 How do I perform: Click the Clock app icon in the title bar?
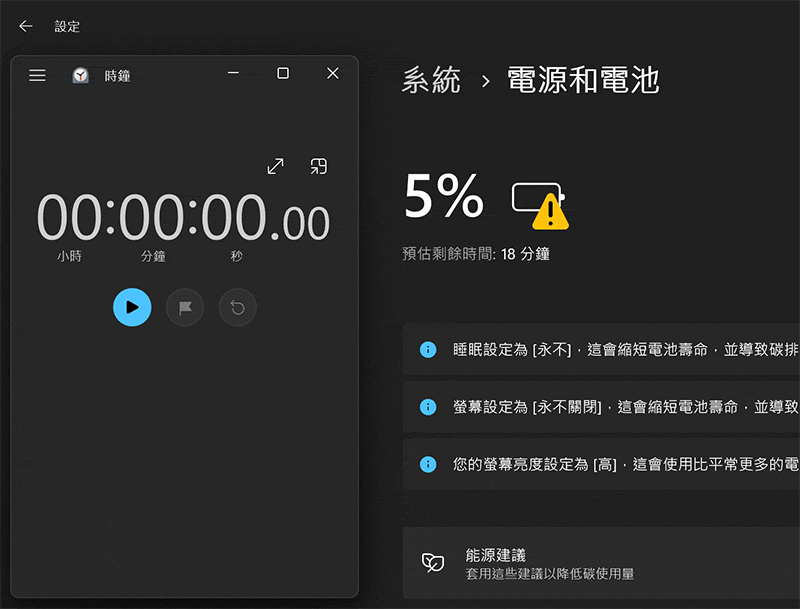(80, 75)
